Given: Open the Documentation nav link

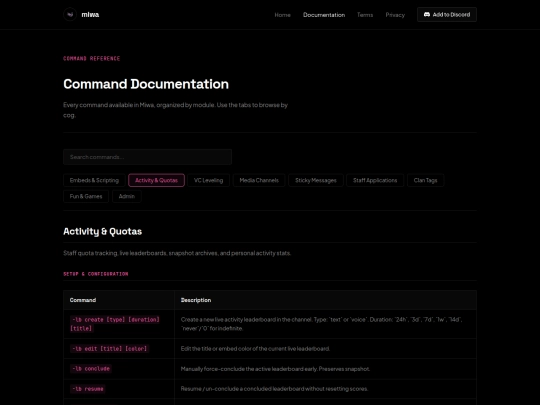Looking at the screenshot, I should pos(324,15).
